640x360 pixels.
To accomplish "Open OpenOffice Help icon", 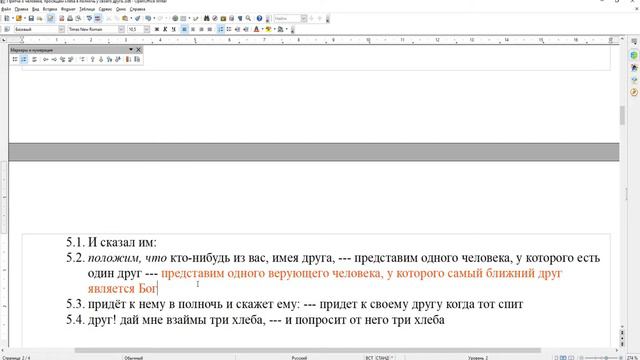I will click(x=259, y=18).
